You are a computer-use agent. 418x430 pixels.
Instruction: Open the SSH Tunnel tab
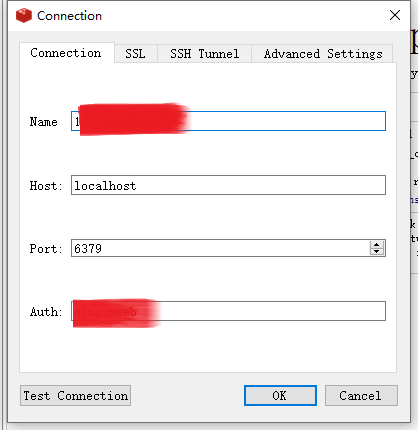(204, 54)
